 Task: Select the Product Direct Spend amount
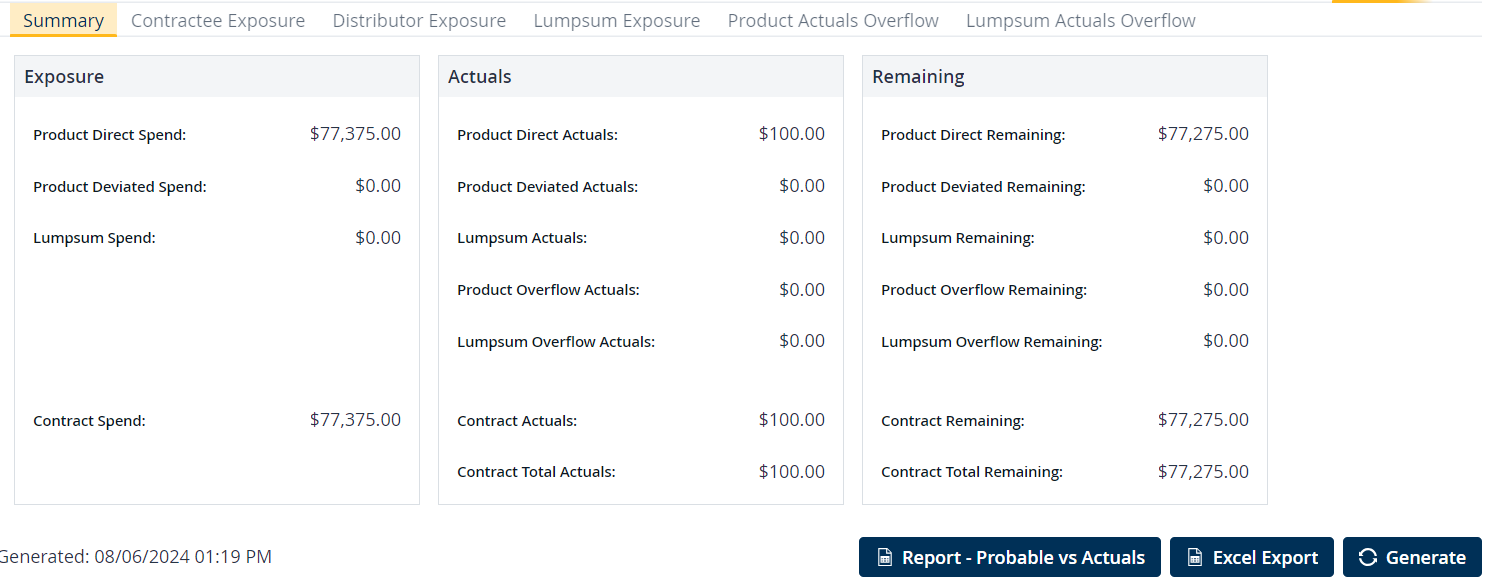click(x=355, y=134)
